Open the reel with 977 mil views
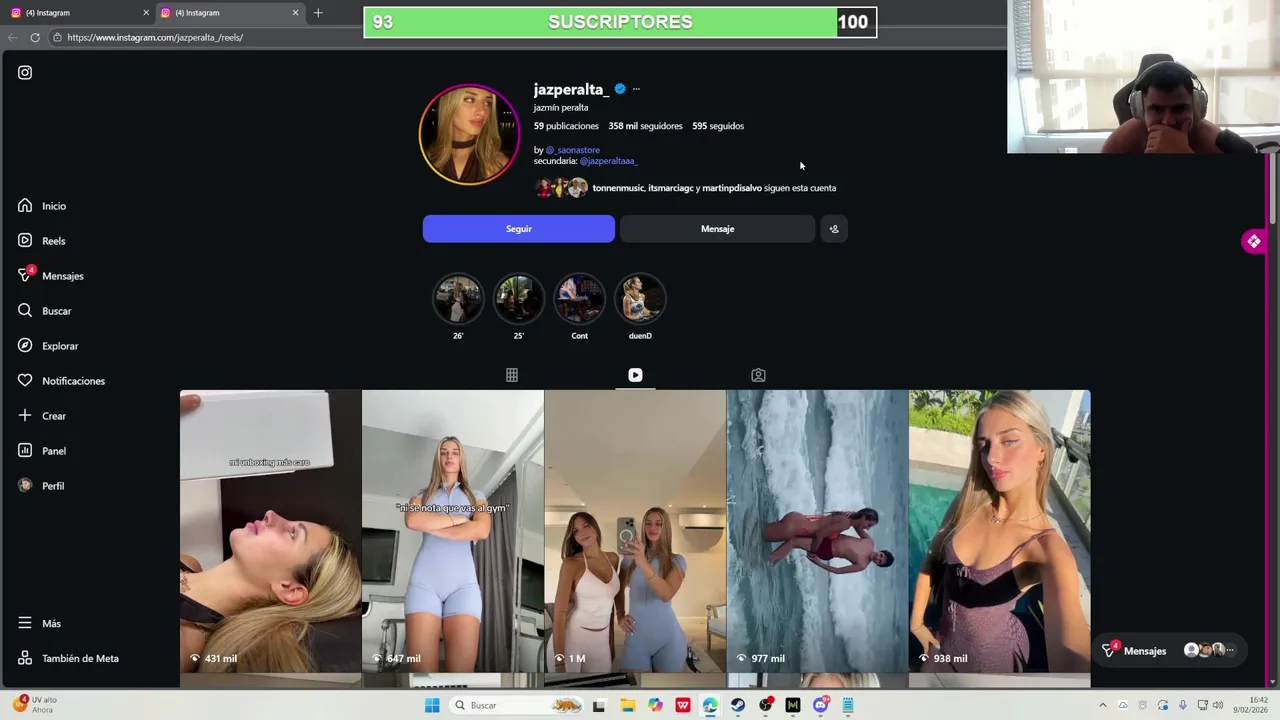The height and width of the screenshot is (720, 1280). point(817,531)
